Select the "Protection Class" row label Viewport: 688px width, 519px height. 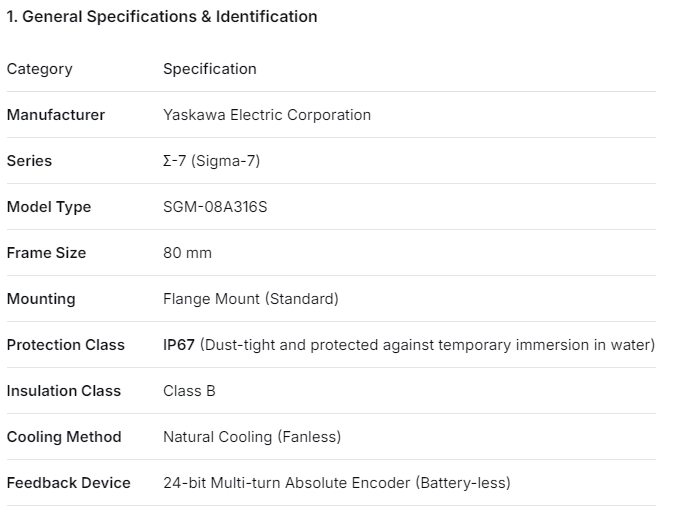[x=66, y=345]
